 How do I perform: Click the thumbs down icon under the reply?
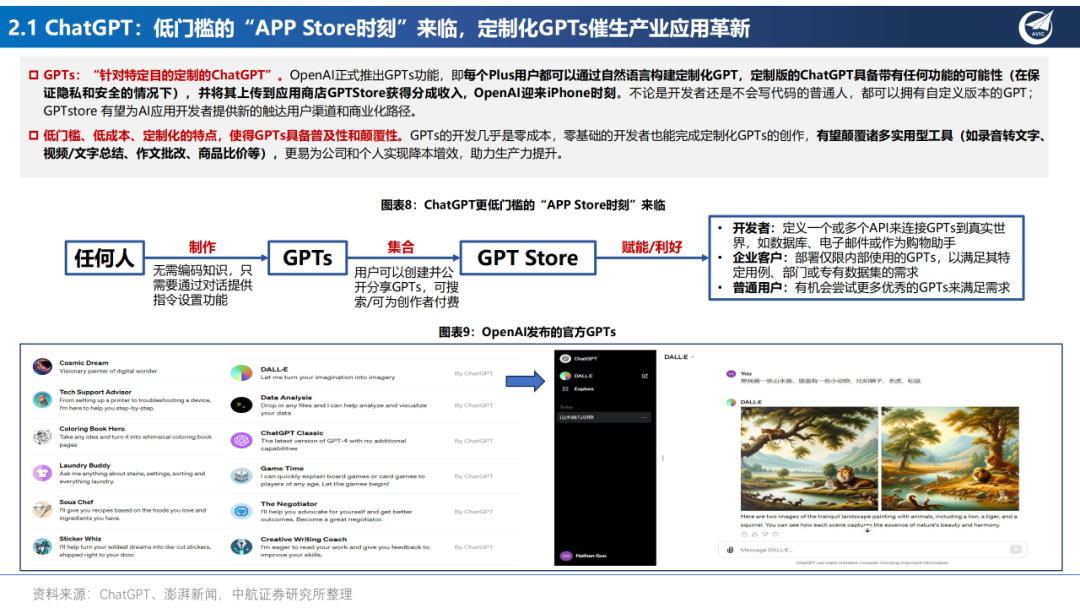pos(765,534)
